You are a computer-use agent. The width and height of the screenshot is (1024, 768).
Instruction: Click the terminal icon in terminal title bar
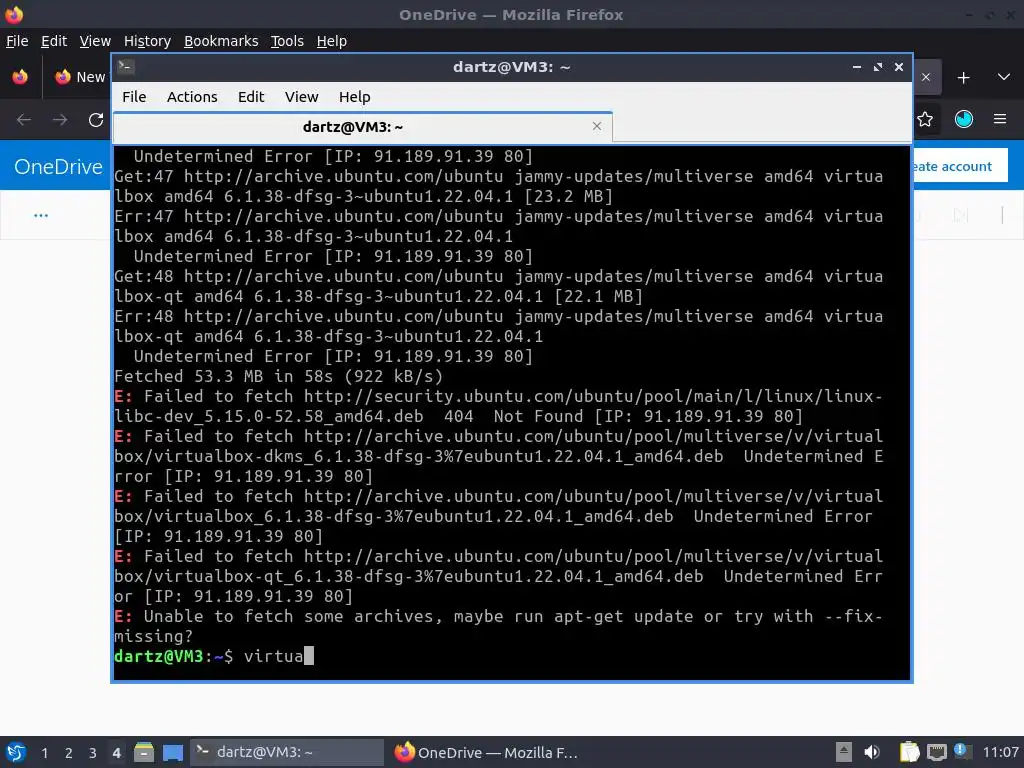tap(126, 67)
